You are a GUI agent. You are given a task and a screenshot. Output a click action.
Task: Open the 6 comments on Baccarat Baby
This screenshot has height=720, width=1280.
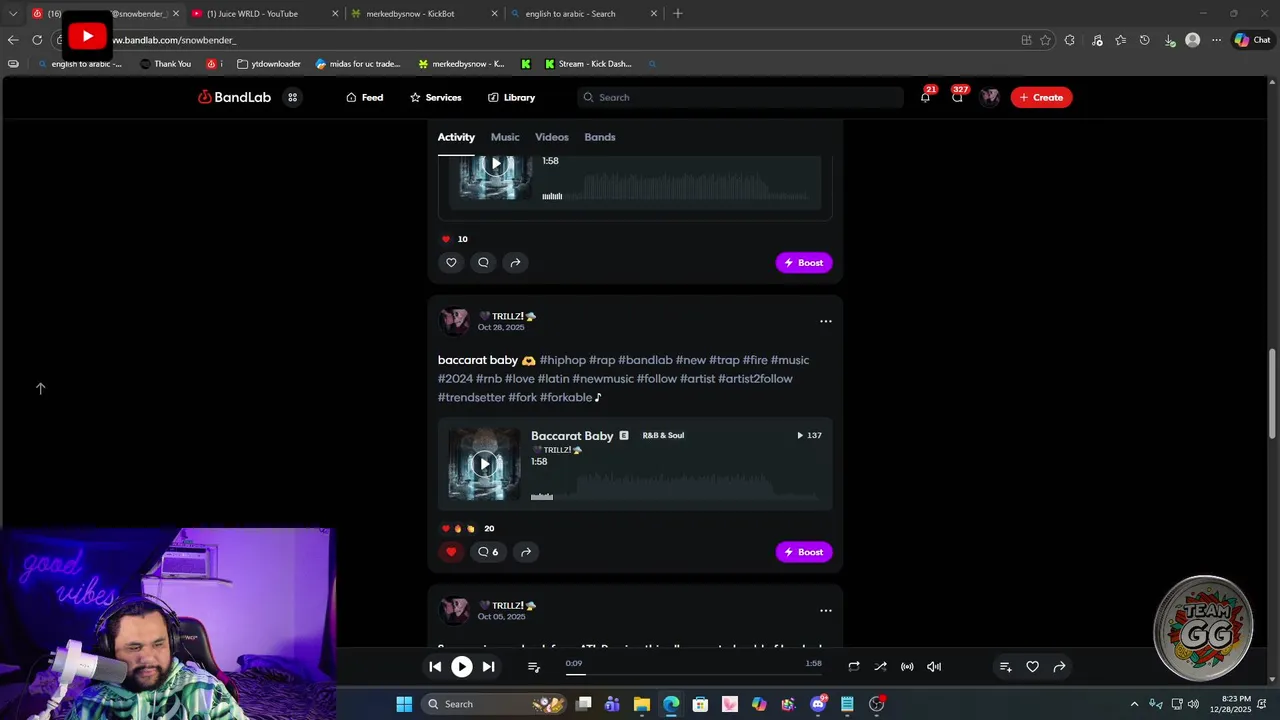coord(488,552)
